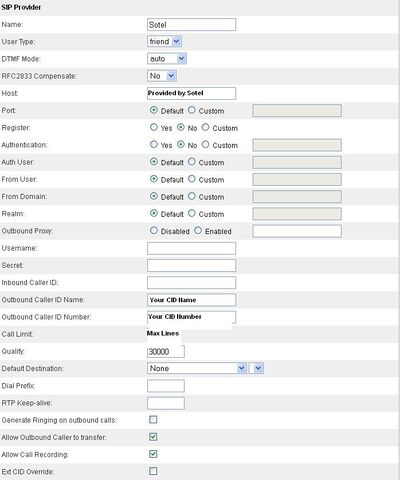Image resolution: width=400 pixels, height=480 pixels.
Task: Select Custom for Auth User
Action: (x=192, y=162)
